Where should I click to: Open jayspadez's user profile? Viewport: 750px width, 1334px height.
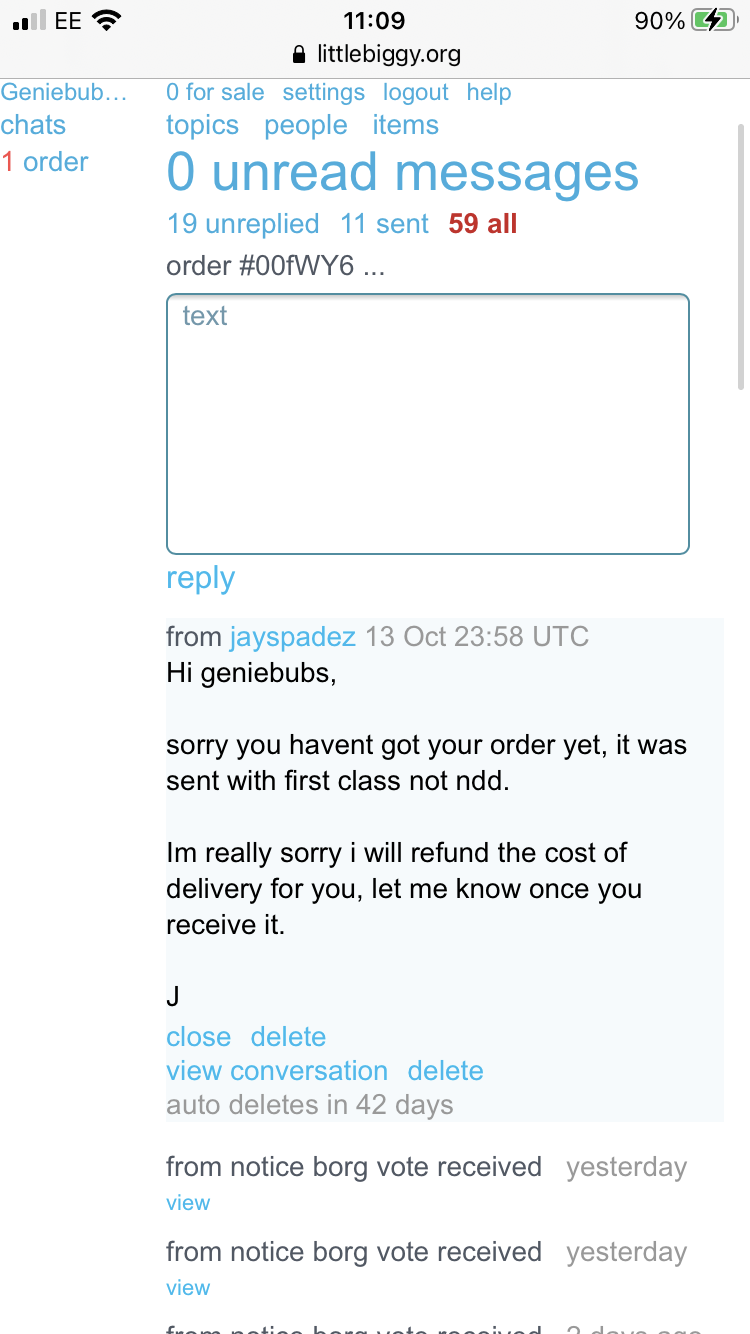coord(292,637)
